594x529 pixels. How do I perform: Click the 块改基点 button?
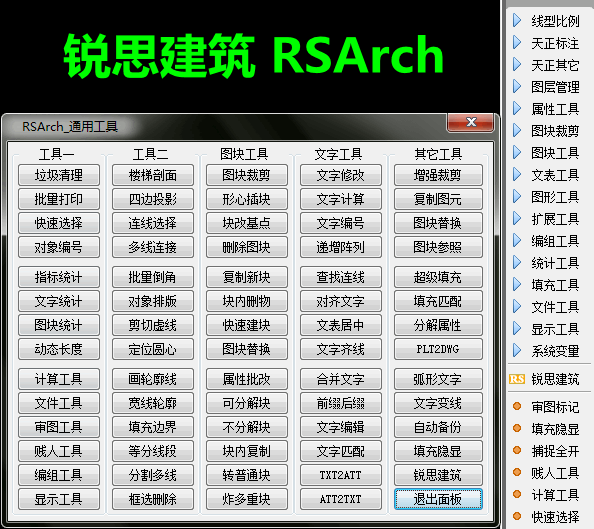pyautogui.click(x=247, y=223)
